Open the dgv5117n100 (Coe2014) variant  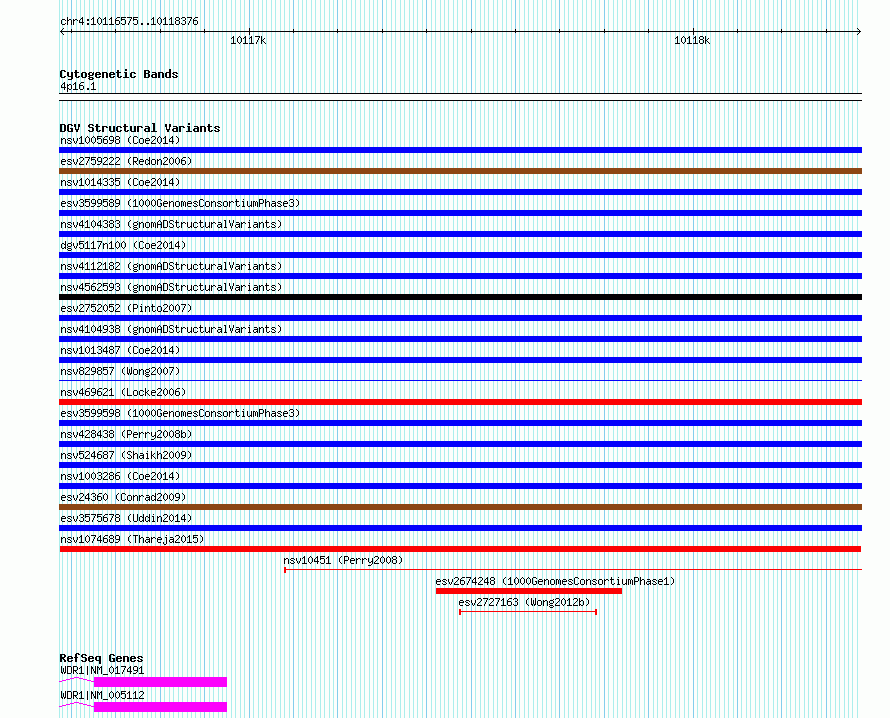123,245
